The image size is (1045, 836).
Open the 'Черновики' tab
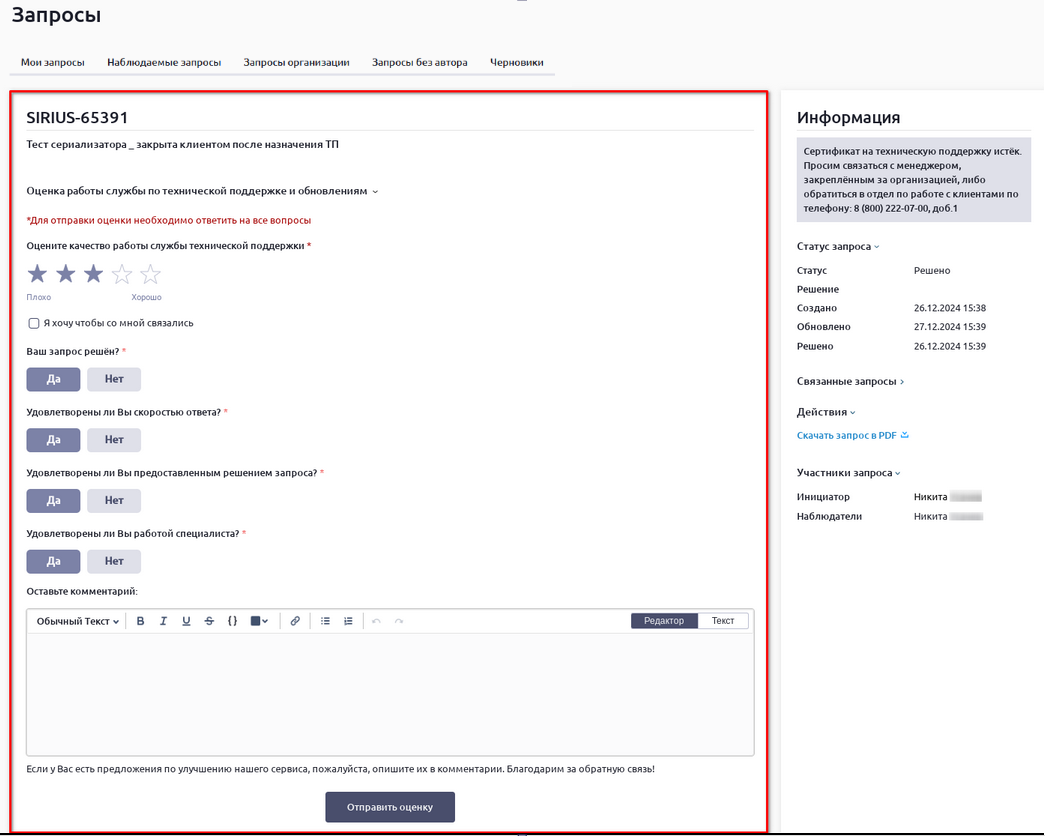(x=517, y=62)
